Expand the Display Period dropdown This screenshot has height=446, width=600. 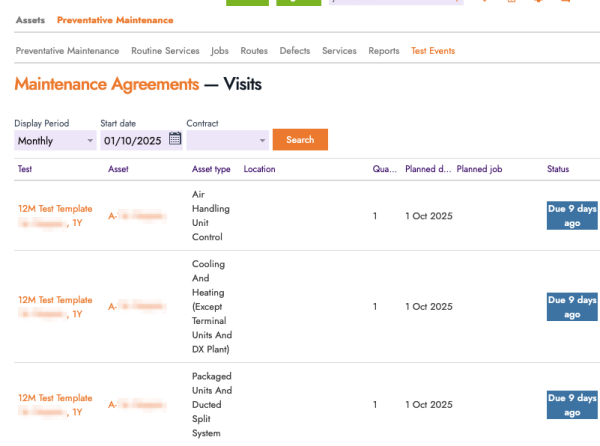pyautogui.click(x=55, y=141)
